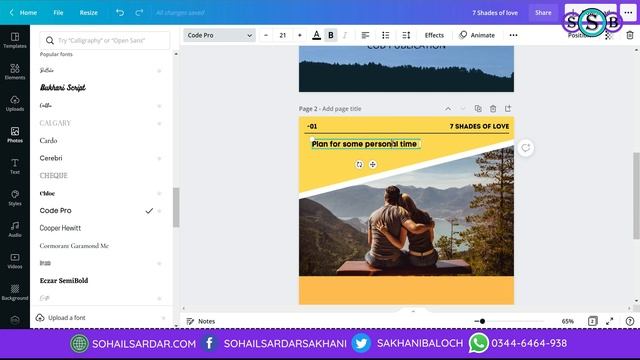Add a new page after Page 2
The image size is (640, 360).
coord(508,109)
